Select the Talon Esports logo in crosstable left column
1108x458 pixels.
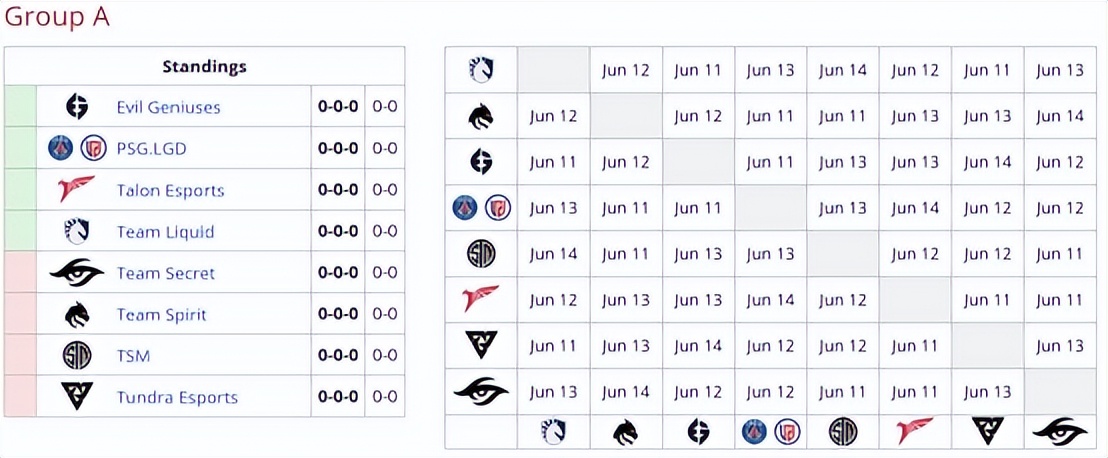(x=481, y=299)
